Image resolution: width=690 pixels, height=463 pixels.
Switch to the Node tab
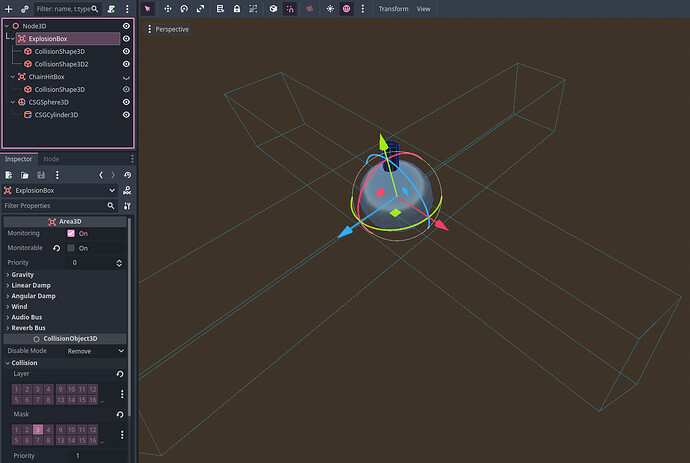coord(51,159)
